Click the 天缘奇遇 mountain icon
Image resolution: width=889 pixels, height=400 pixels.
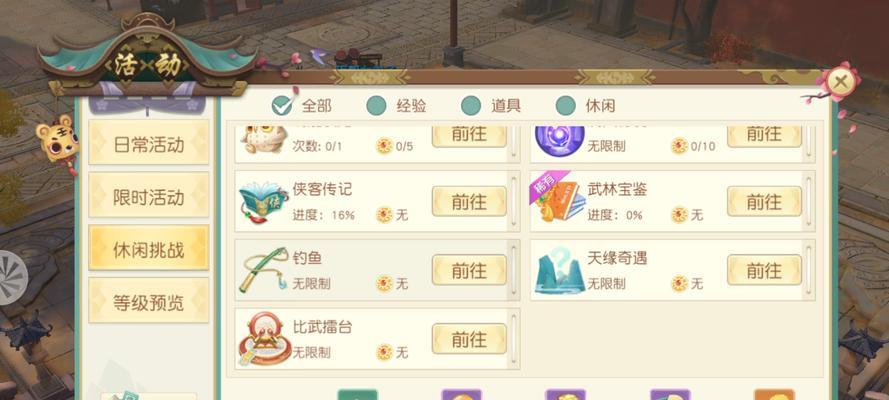tap(560, 270)
